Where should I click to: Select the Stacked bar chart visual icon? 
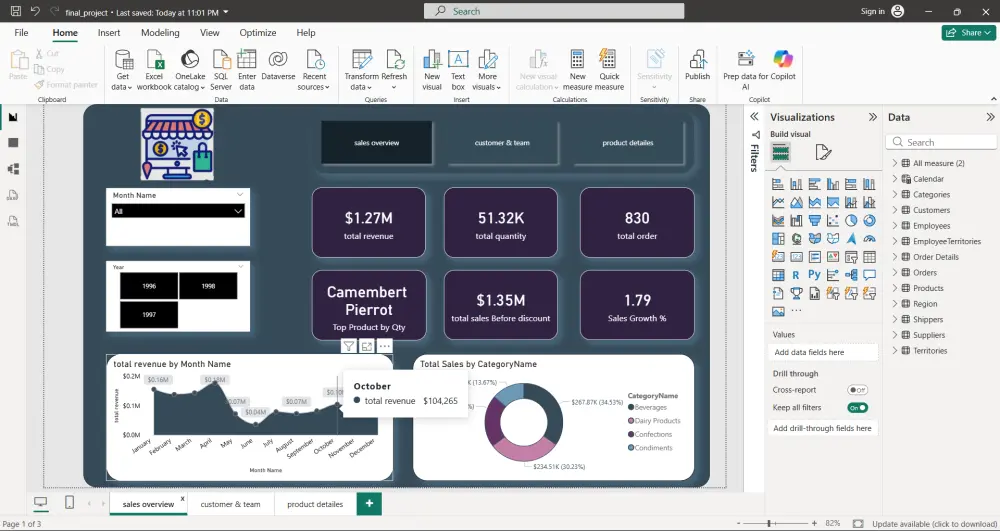coord(778,184)
